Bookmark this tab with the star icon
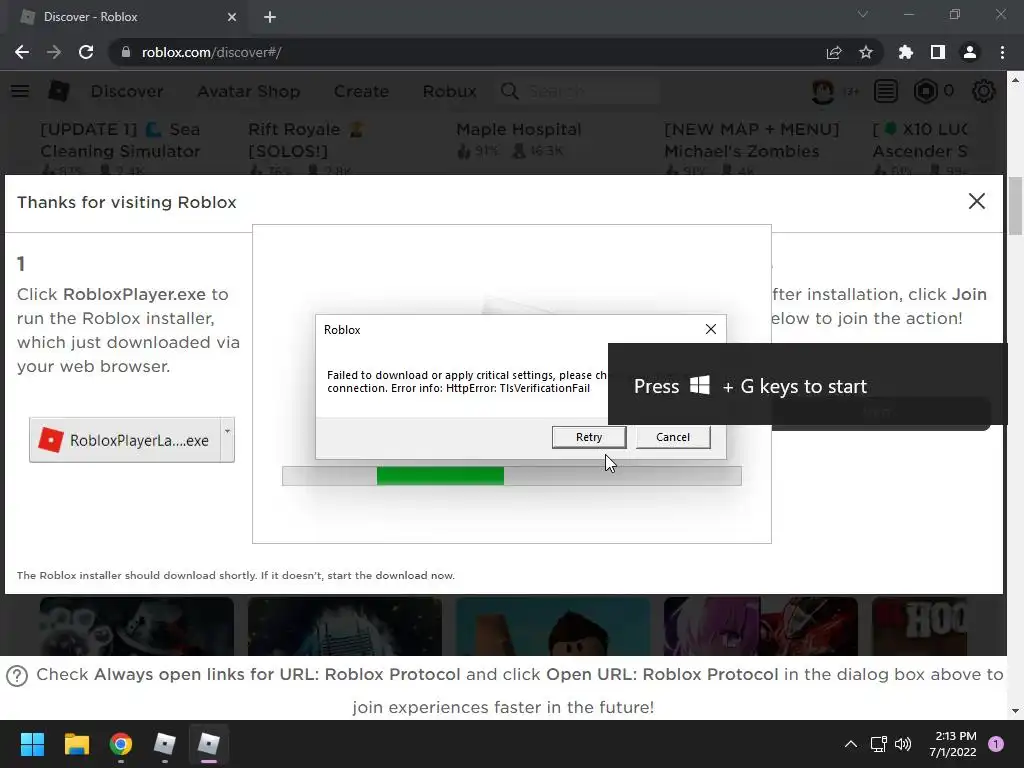Image resolution: width=1024 pixels, height=768 pixels. pos(866,52)
